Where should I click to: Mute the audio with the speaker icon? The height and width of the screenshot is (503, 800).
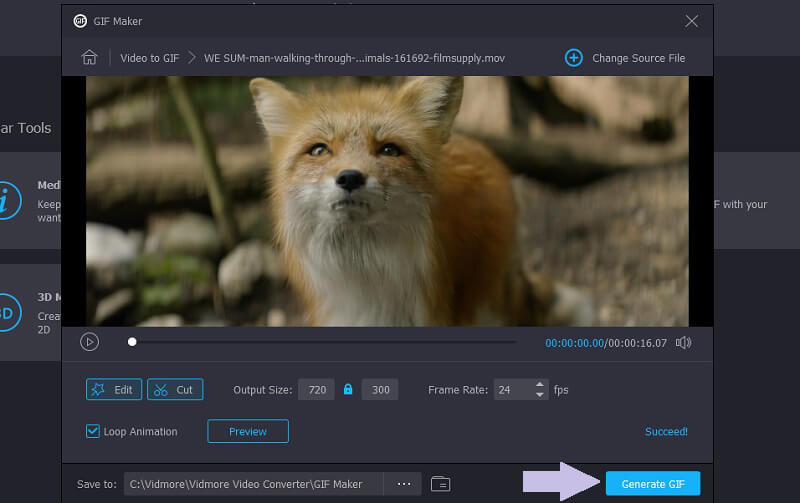pos(684,342)
